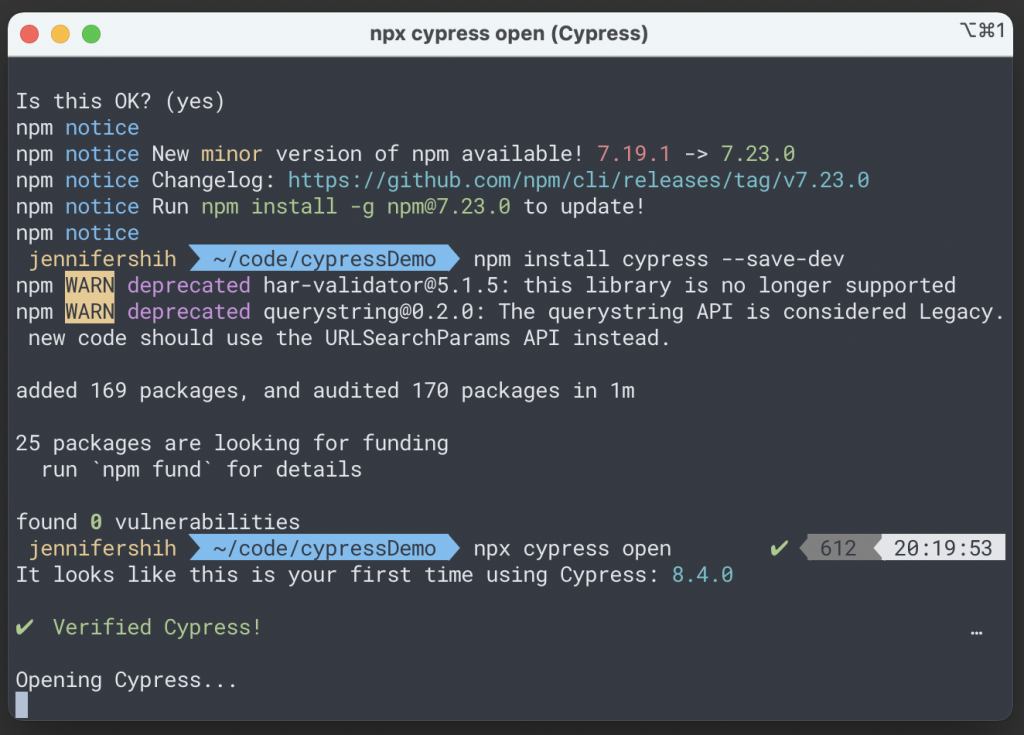Click 'npm install -g npm@7.23.0' update command
1024x735 pixels.
356,207
